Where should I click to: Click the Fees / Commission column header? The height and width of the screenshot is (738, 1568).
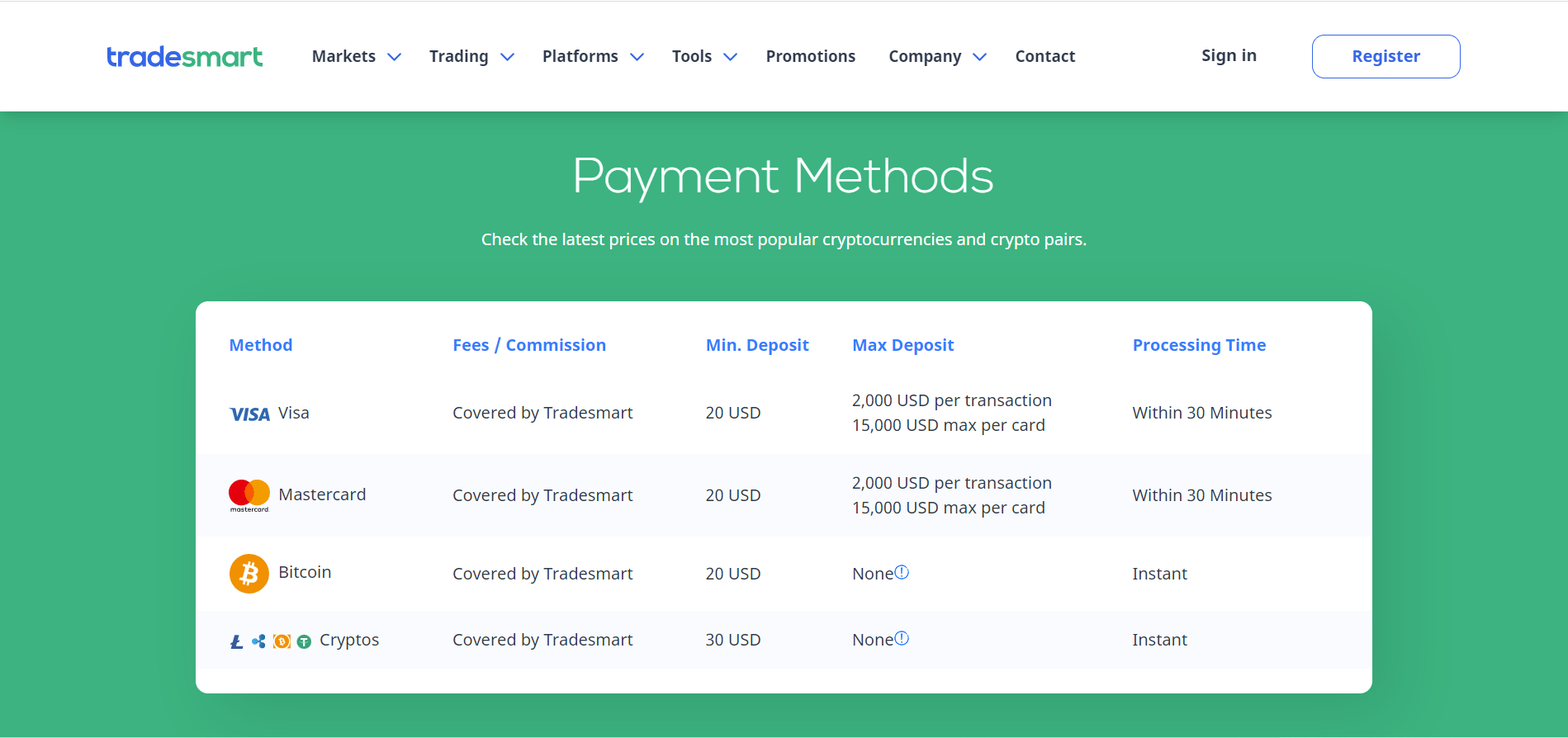pos(529,345)
